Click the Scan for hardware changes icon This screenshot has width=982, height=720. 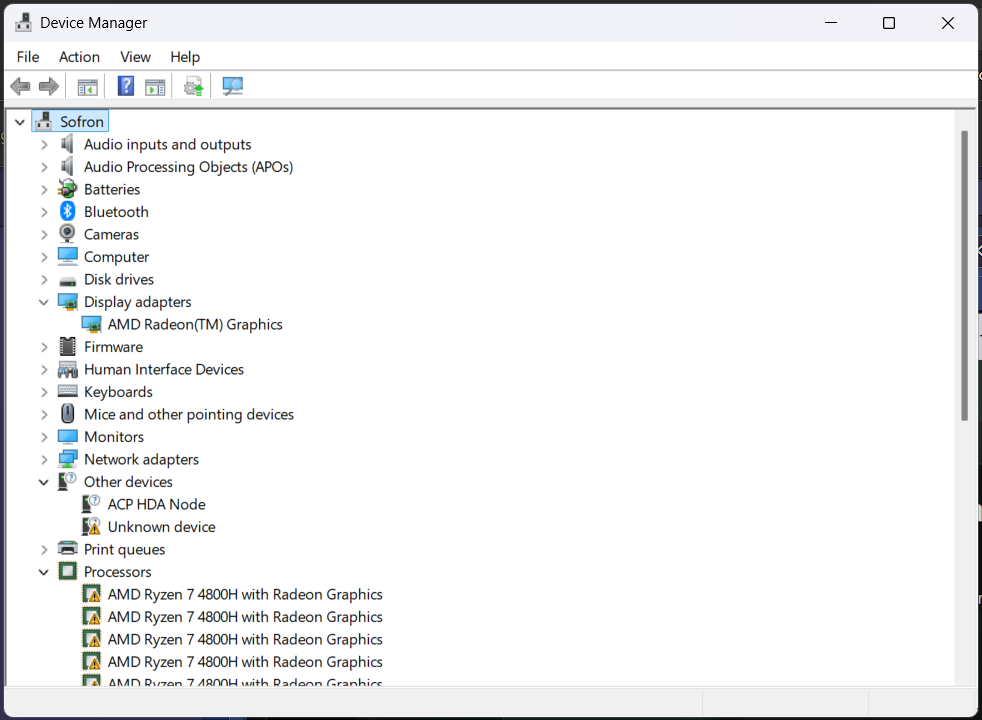232,86
